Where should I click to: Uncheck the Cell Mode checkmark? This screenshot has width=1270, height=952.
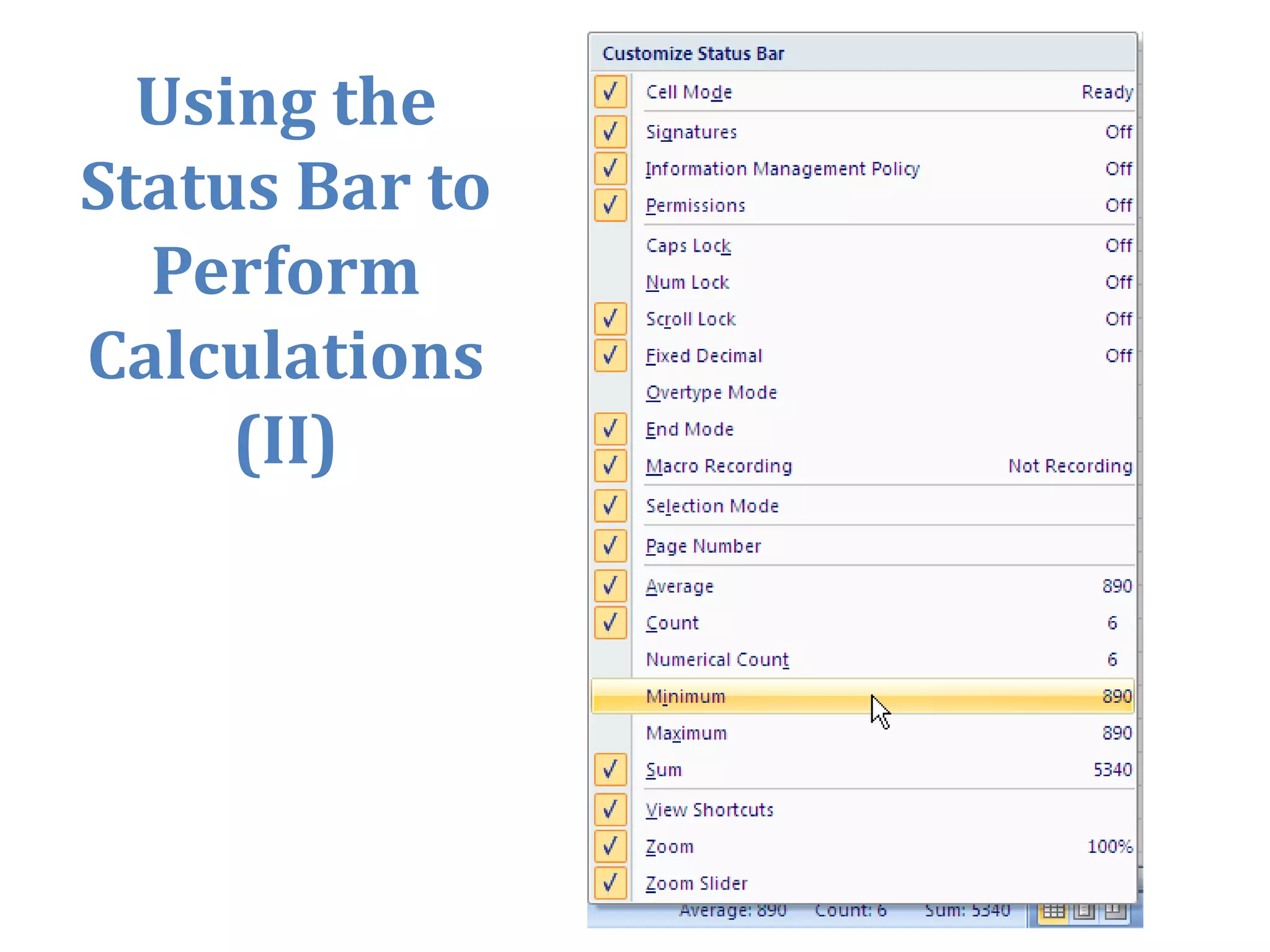[x=610, y=92]
